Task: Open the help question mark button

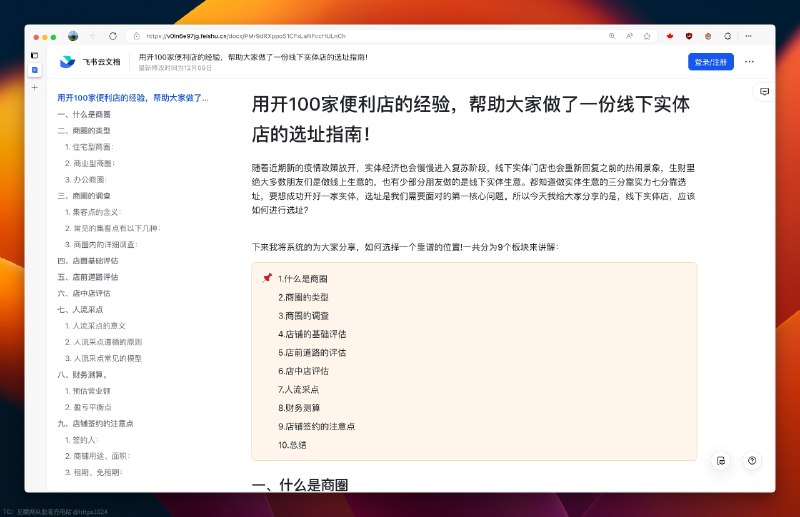Action: tap(752, 460)
